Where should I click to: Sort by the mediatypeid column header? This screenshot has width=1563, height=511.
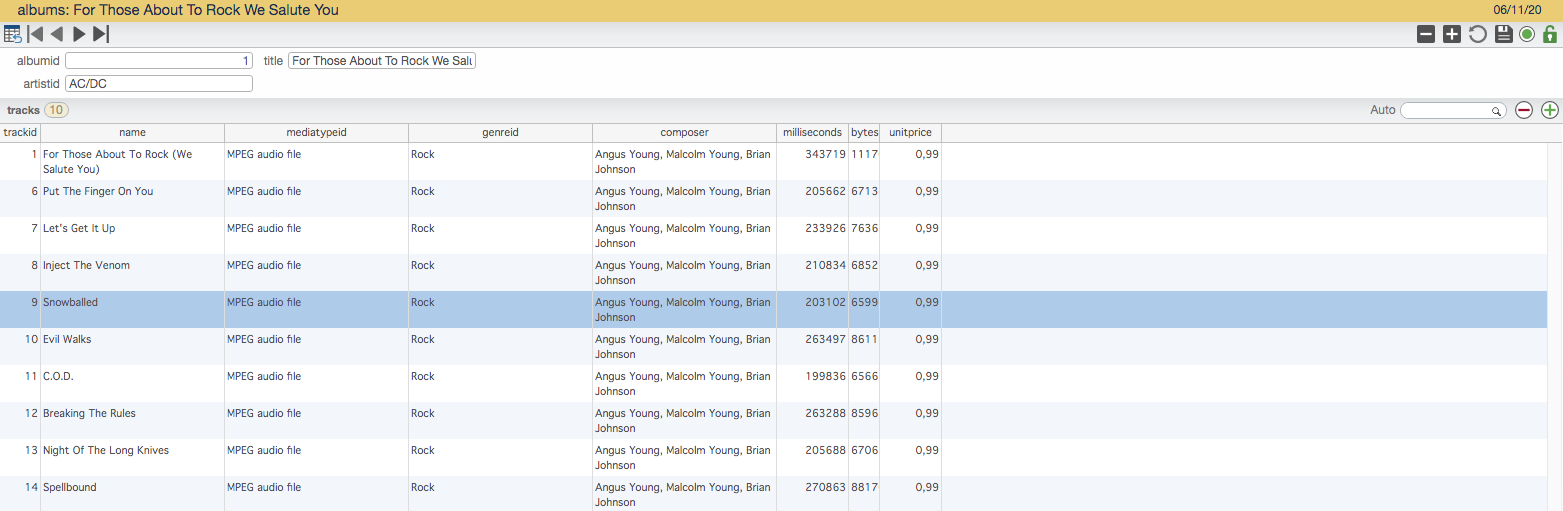click(316, 132)
